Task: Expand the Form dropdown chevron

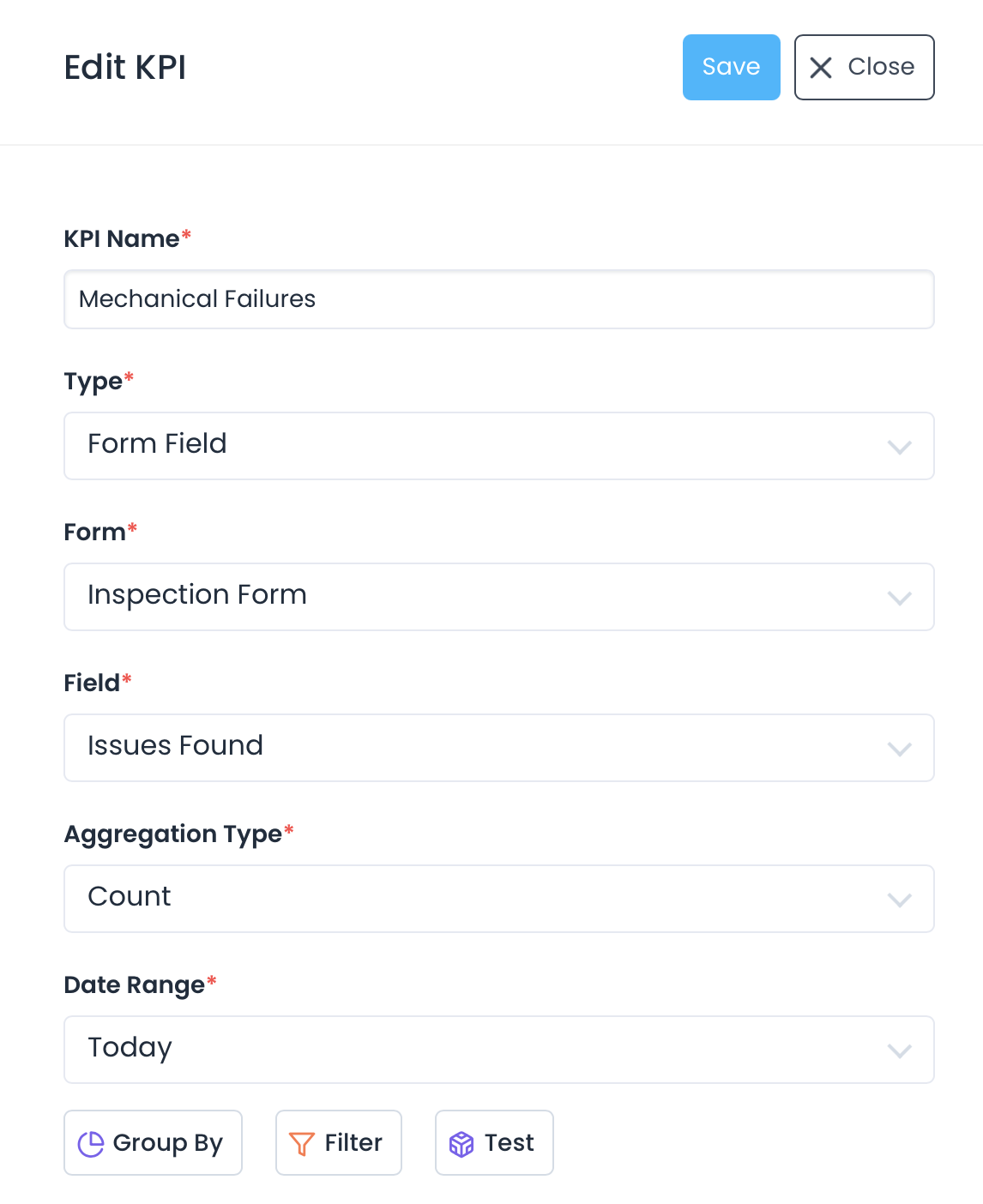Action: tap(899, 598)
